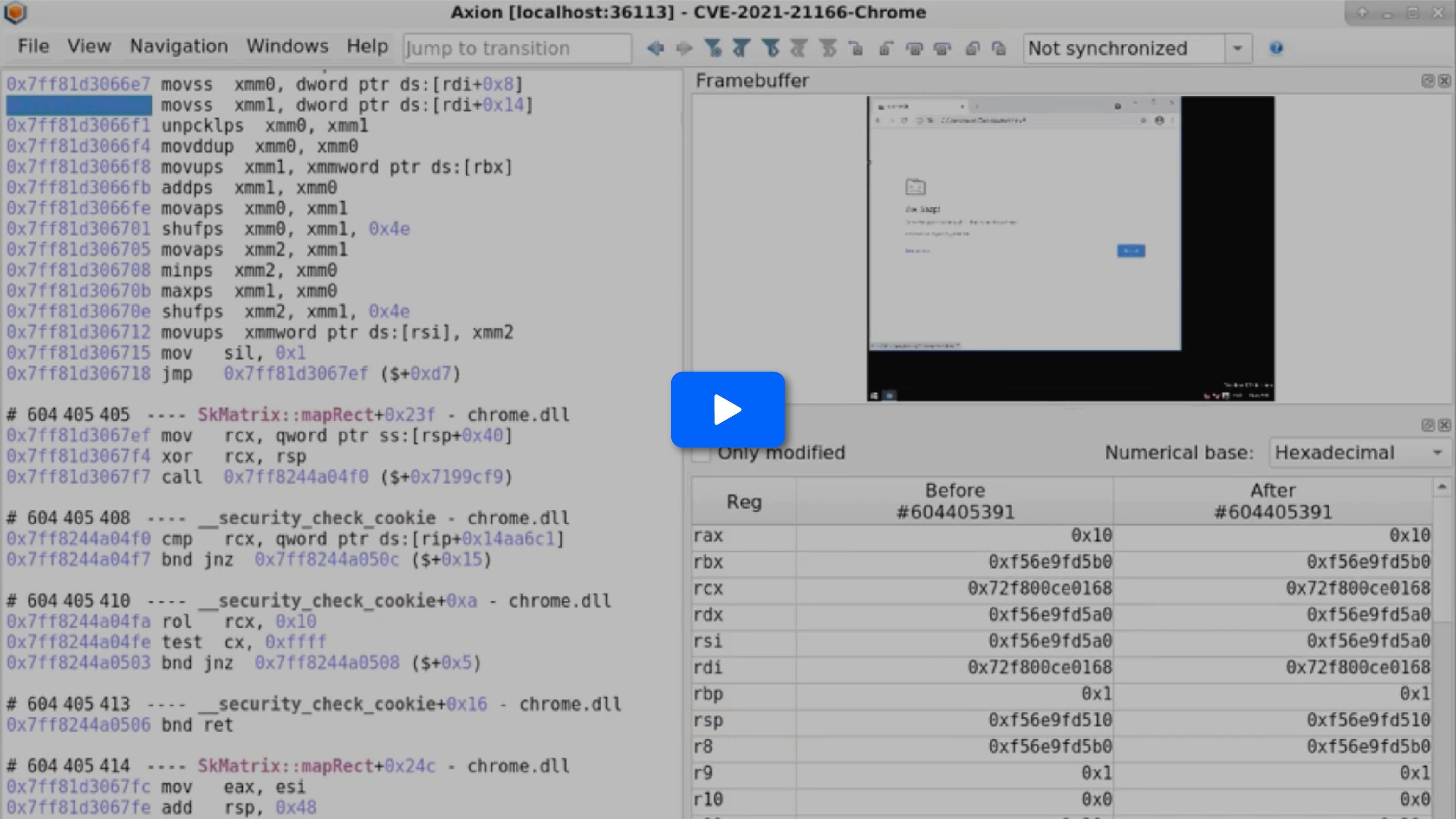1456x819 pixels.
Task: Open the Navigation menu
Action: point(179,46)
